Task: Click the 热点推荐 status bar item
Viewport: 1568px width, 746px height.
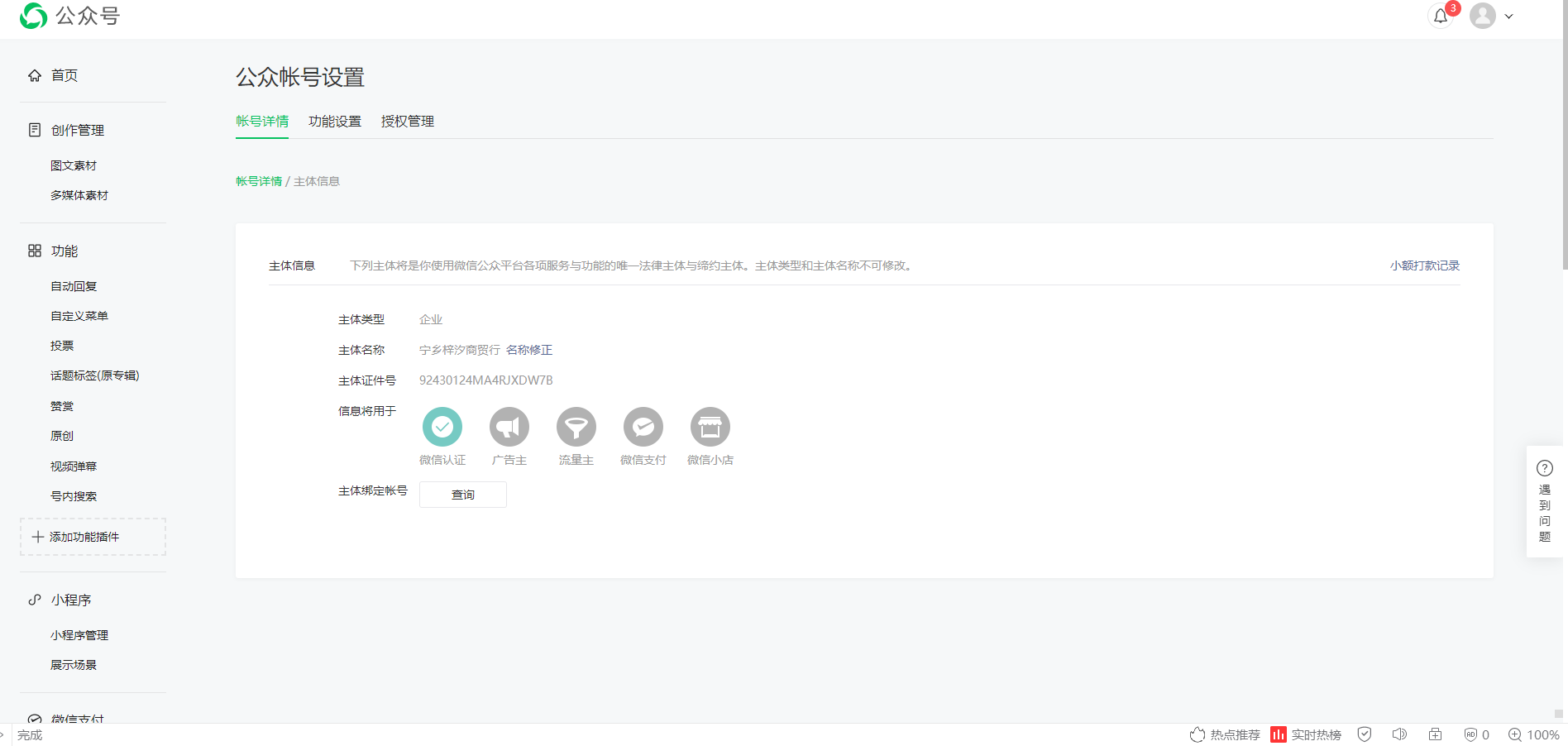Action: 1225,734
